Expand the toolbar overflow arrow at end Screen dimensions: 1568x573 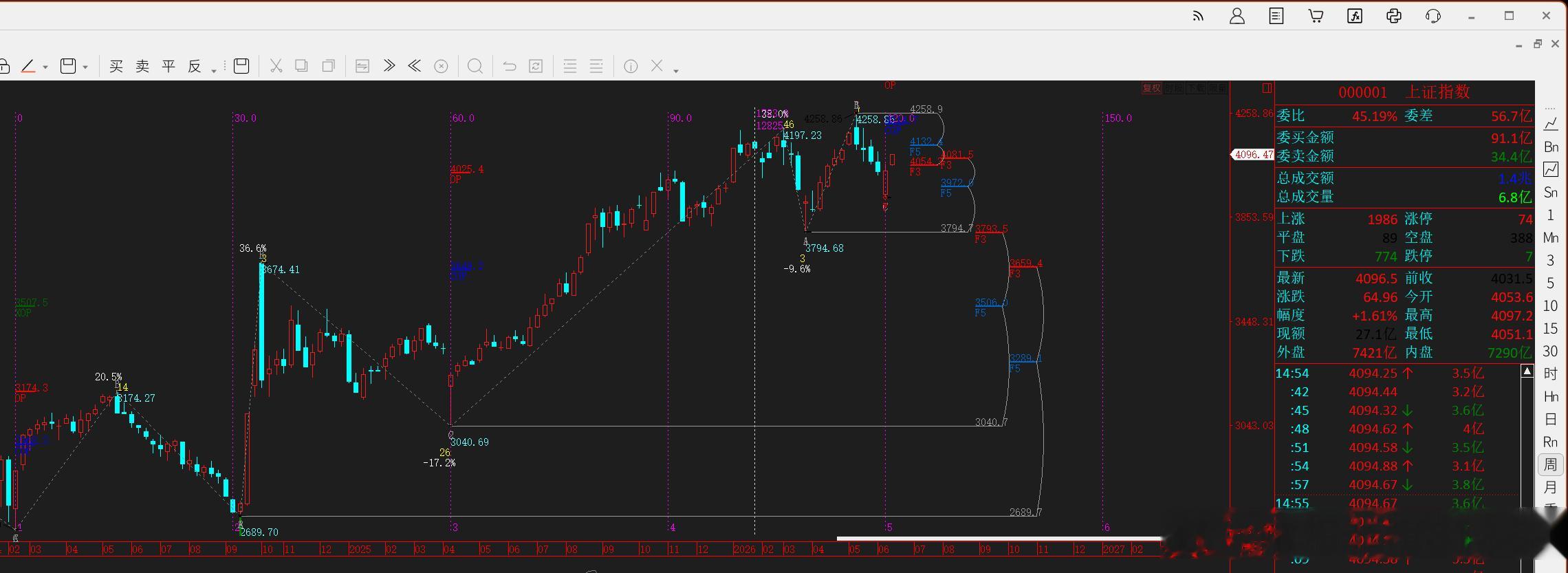675,70
